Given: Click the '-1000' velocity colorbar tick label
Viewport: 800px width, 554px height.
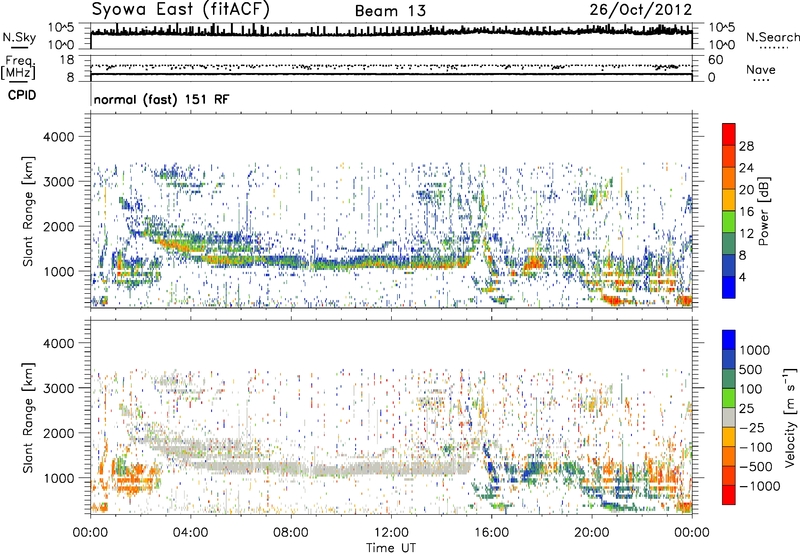Looking at the screenshot, I should coord(759,486).
